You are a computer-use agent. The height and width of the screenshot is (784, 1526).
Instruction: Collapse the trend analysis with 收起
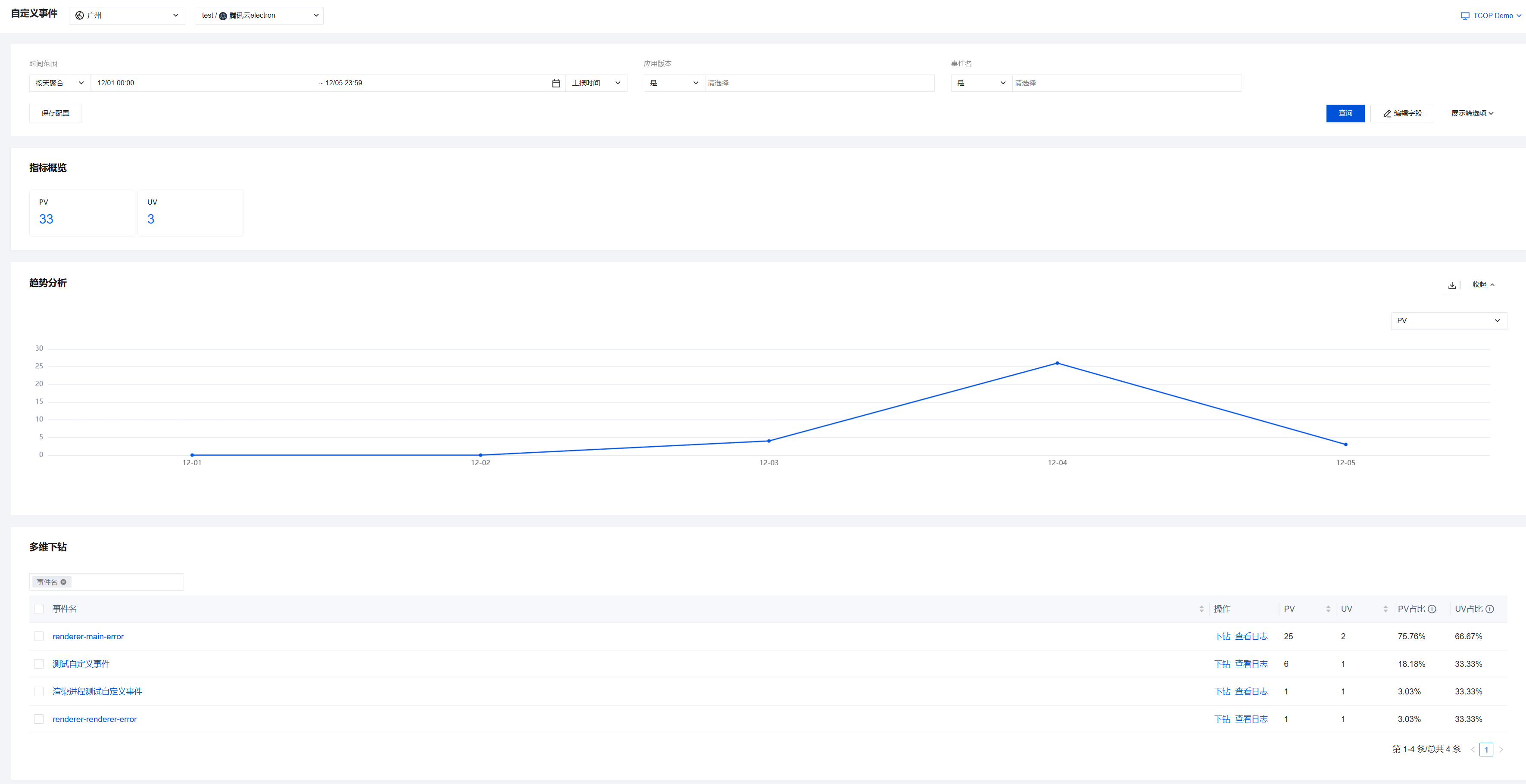(x=1483, y=285)
